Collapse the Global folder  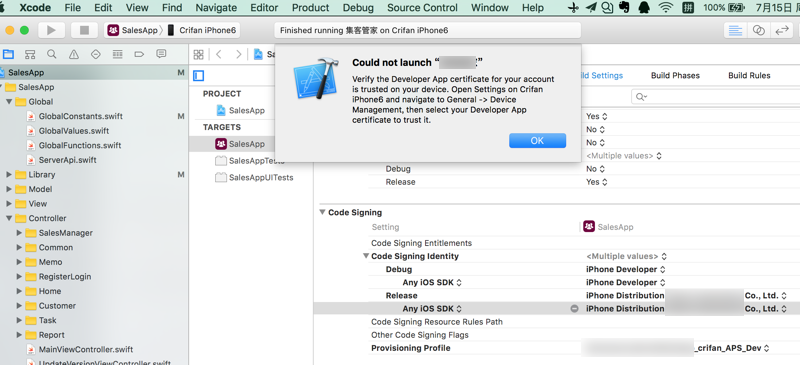point(9,102)
